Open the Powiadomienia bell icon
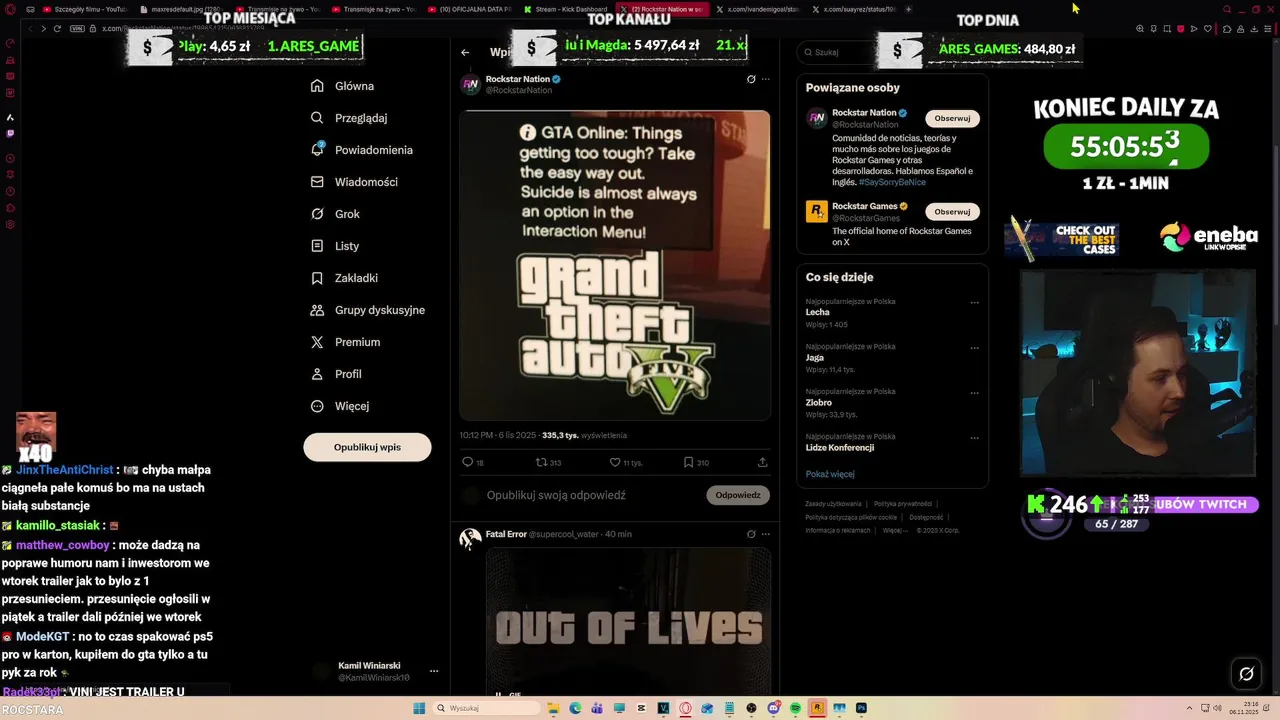Viewport: 1280px width, 720px height. tap(317, 150)
